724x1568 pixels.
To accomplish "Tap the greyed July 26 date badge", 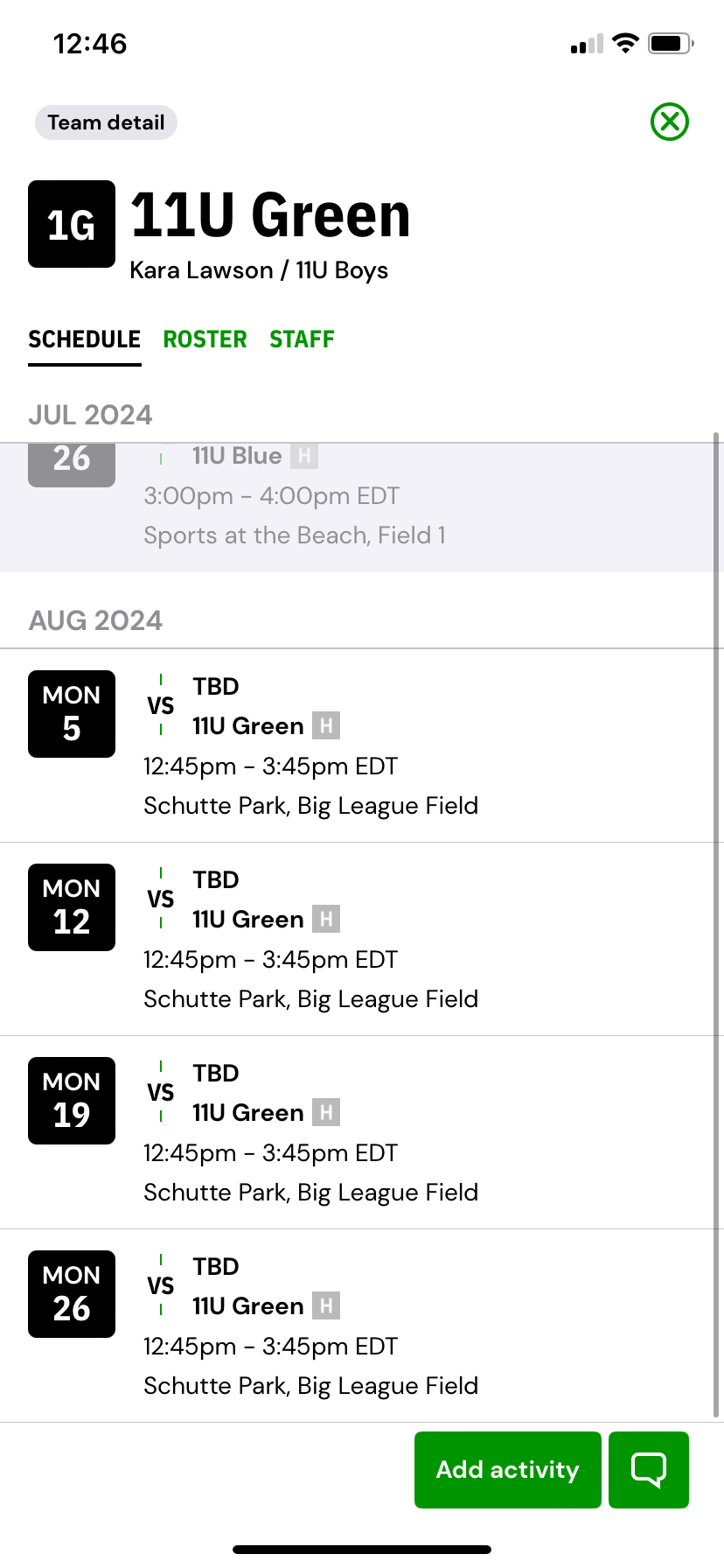I will click(72, 464).
